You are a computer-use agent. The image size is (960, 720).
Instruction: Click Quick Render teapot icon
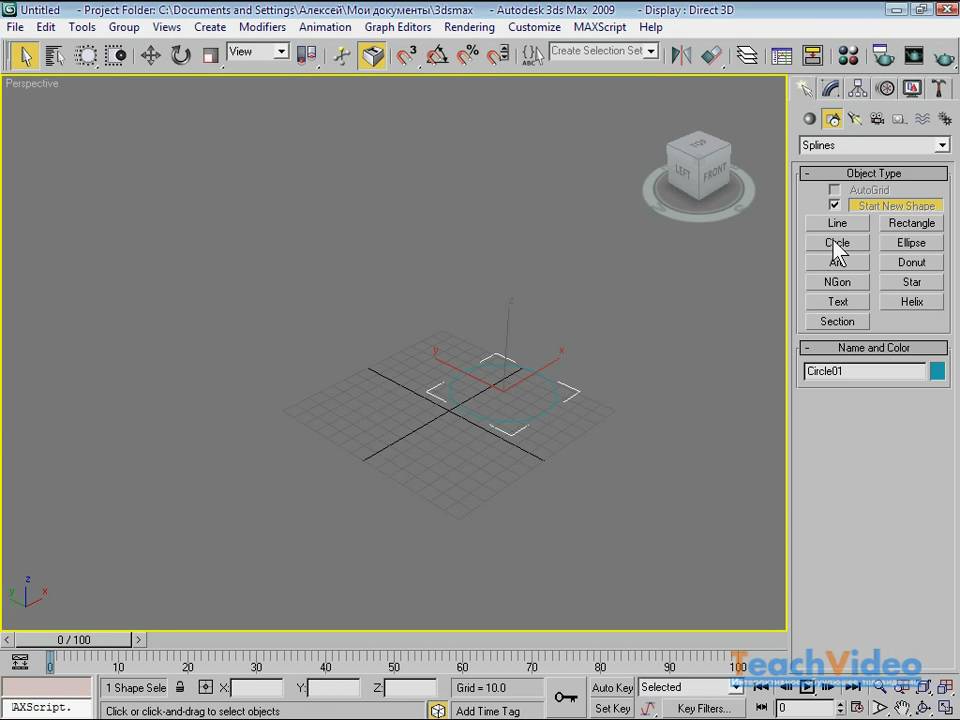pyautogui.click(x=944, y=57)
